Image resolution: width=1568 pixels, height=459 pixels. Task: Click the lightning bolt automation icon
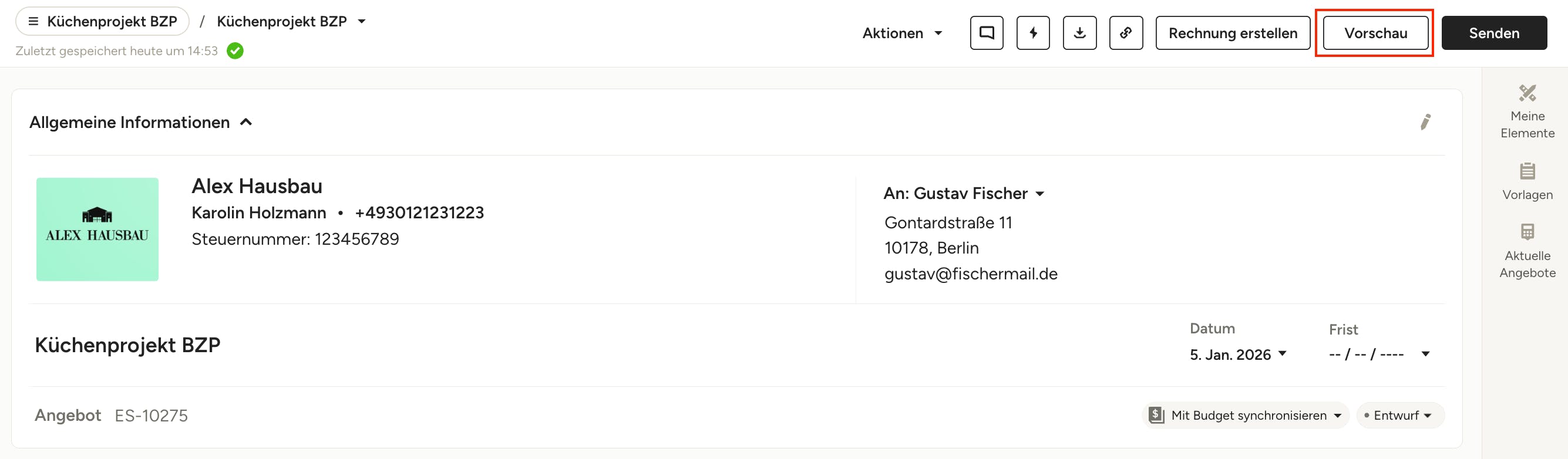pos(1033,33)
